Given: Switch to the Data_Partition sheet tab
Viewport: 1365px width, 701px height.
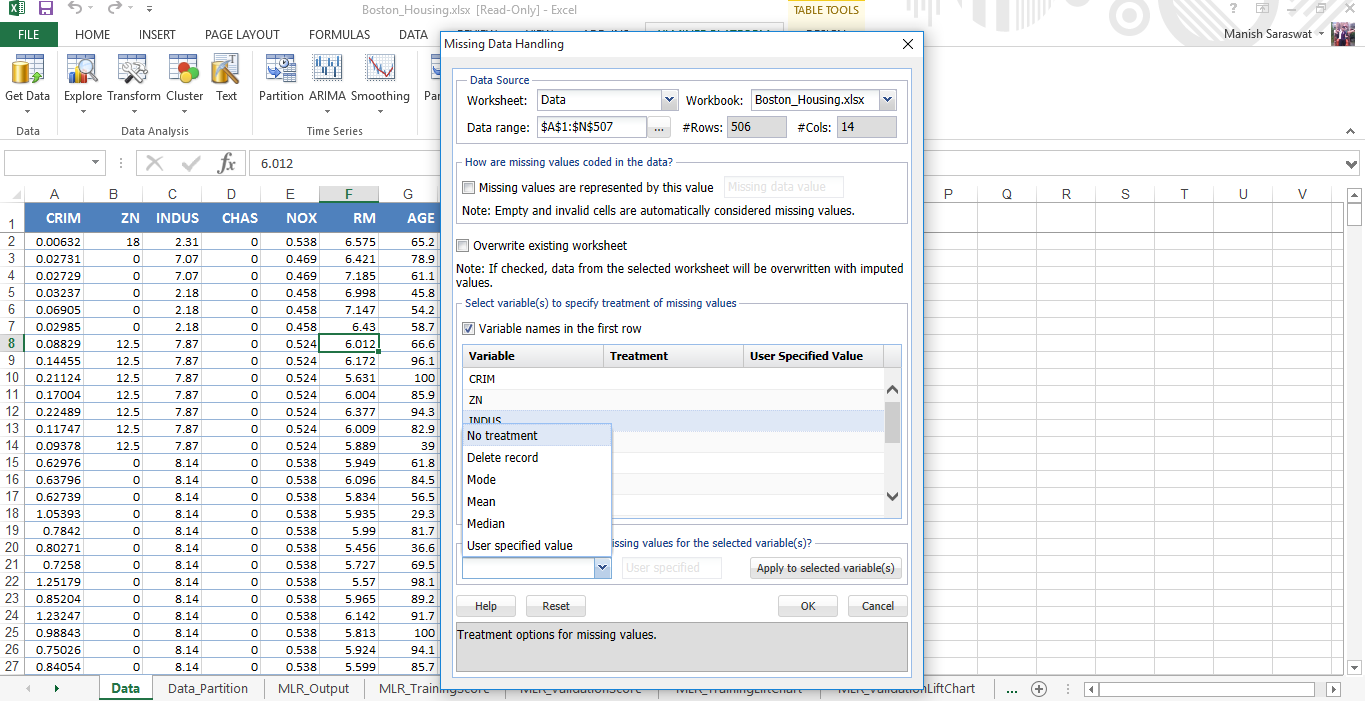Looking at the screenshot, I should [208, 688].
